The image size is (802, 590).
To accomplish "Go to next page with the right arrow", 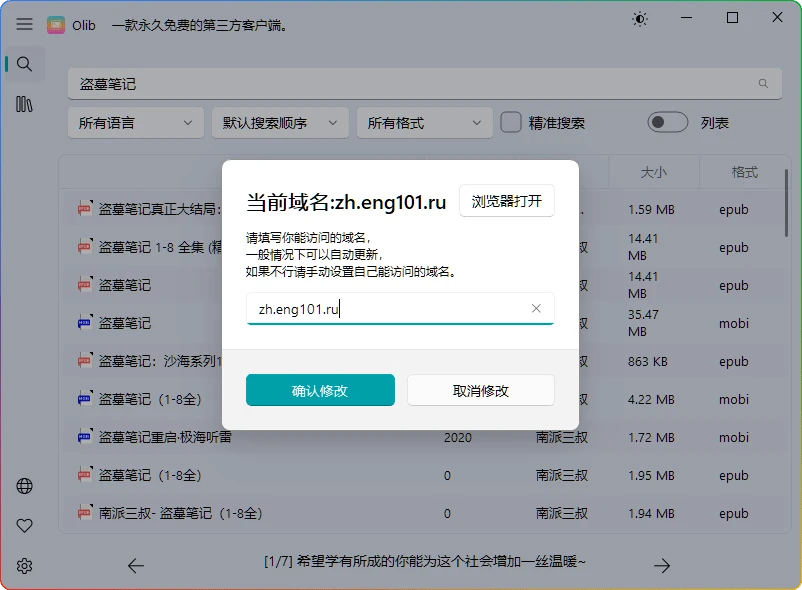I will coord(662,566).
